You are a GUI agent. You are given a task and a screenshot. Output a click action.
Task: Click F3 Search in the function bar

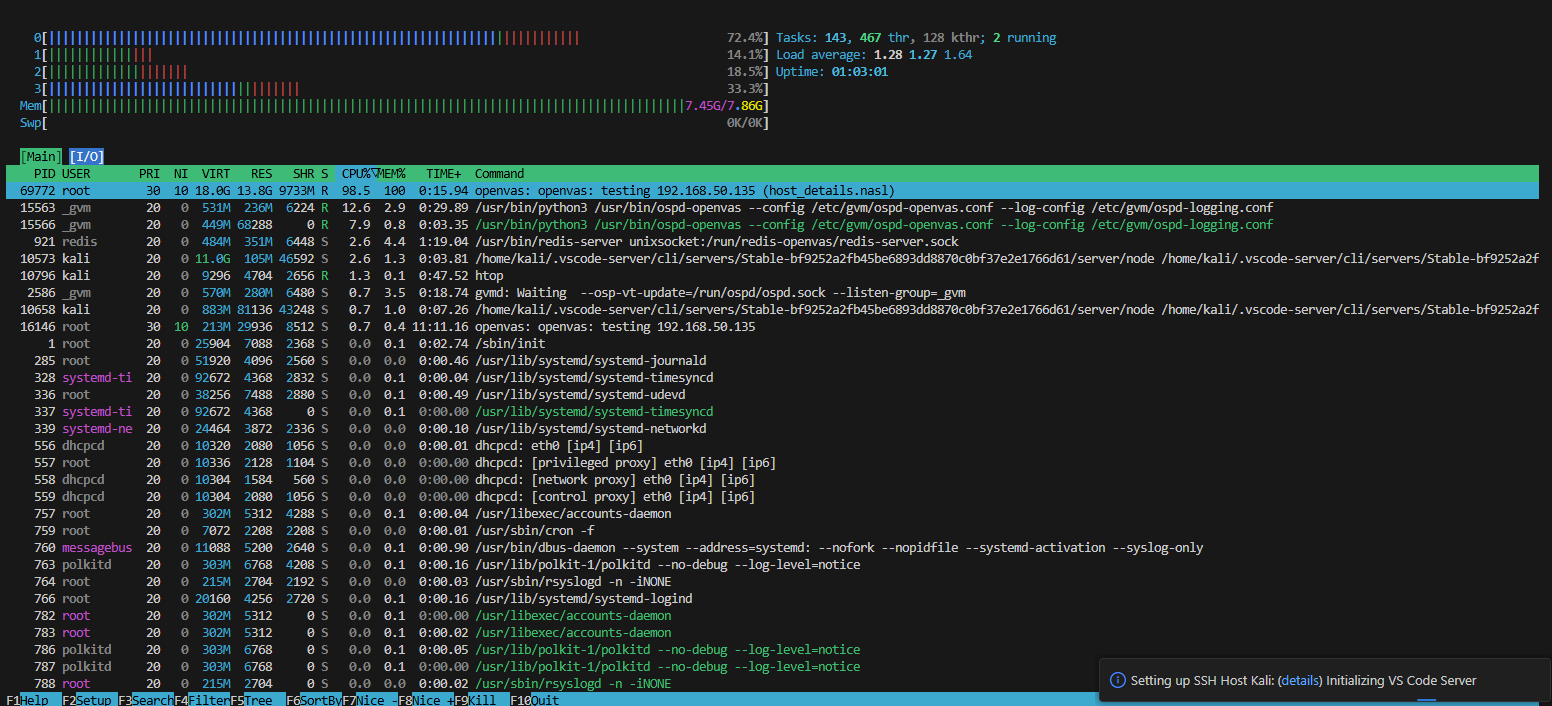pyautogui.click(x=152, y=700)
